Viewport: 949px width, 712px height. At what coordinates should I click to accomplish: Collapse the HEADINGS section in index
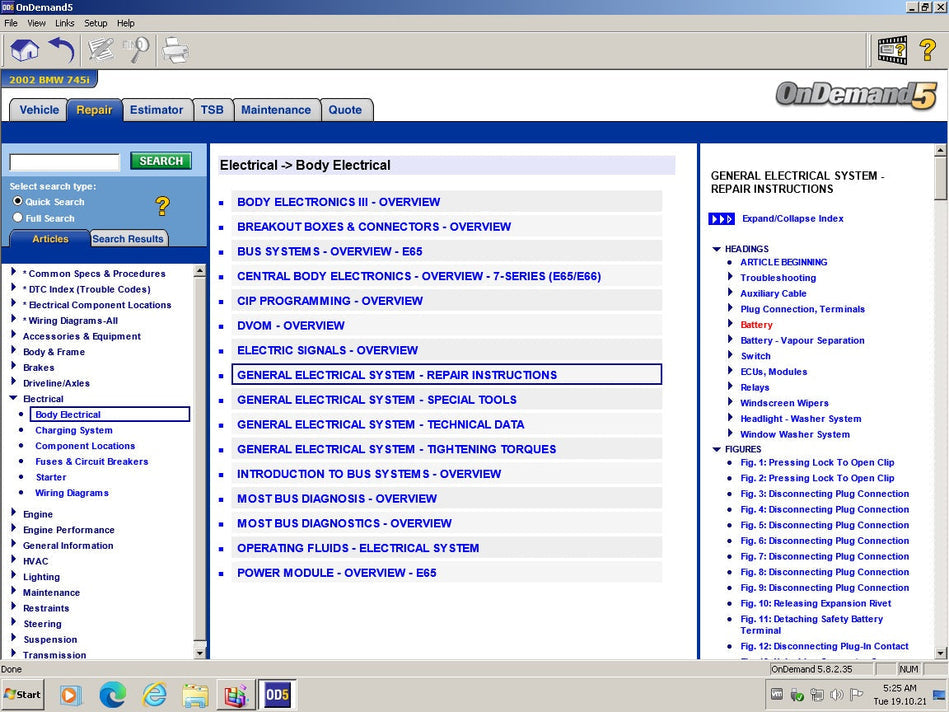716,249
